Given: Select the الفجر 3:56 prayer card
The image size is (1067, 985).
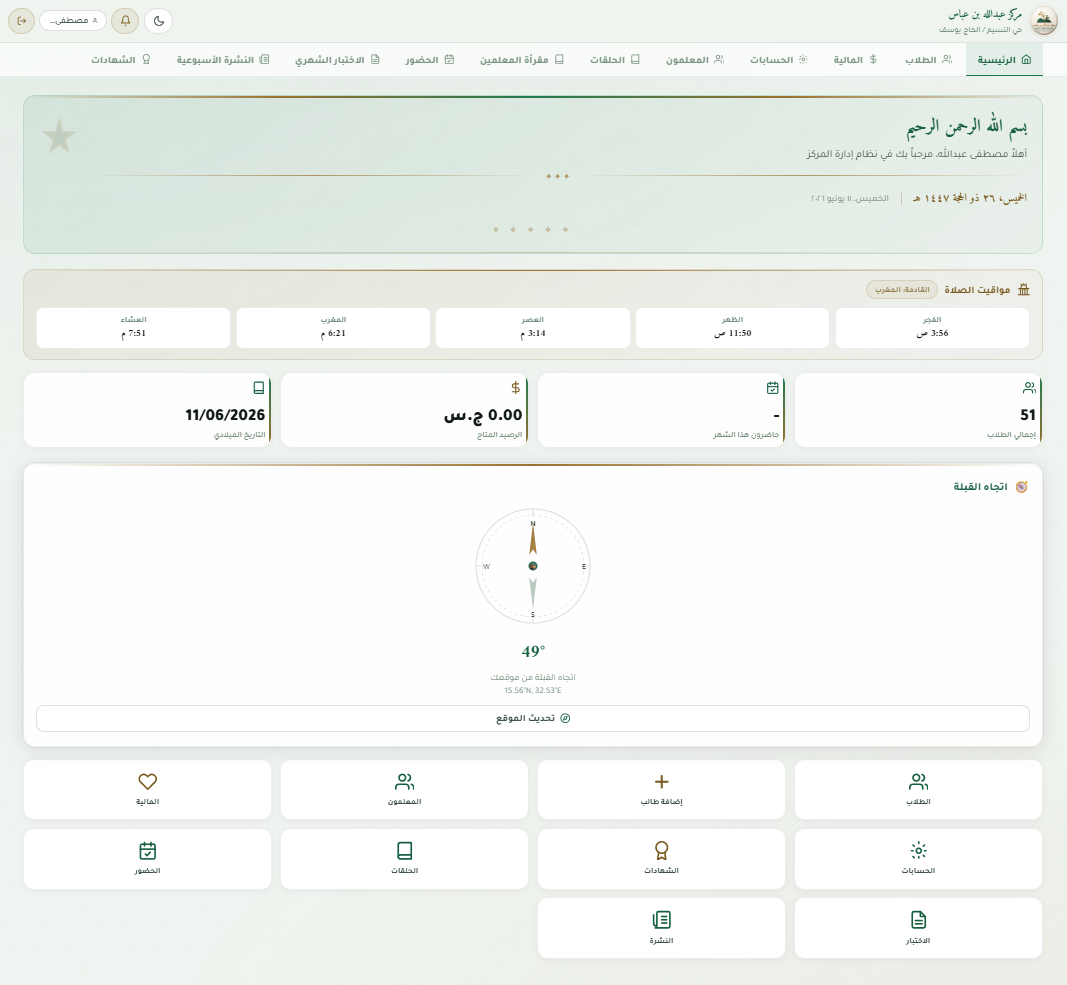Looking at the screenshot, I should tap(932, 327).
